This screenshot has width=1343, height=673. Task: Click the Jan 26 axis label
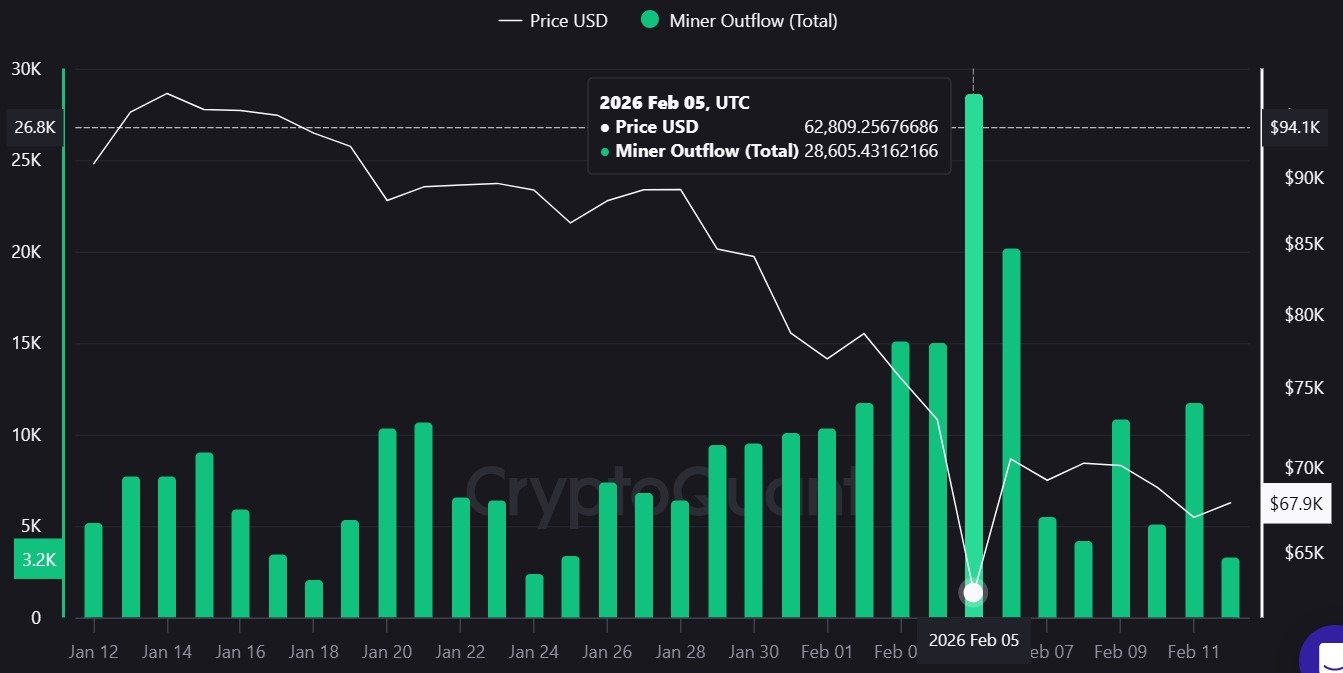[607, 651]
